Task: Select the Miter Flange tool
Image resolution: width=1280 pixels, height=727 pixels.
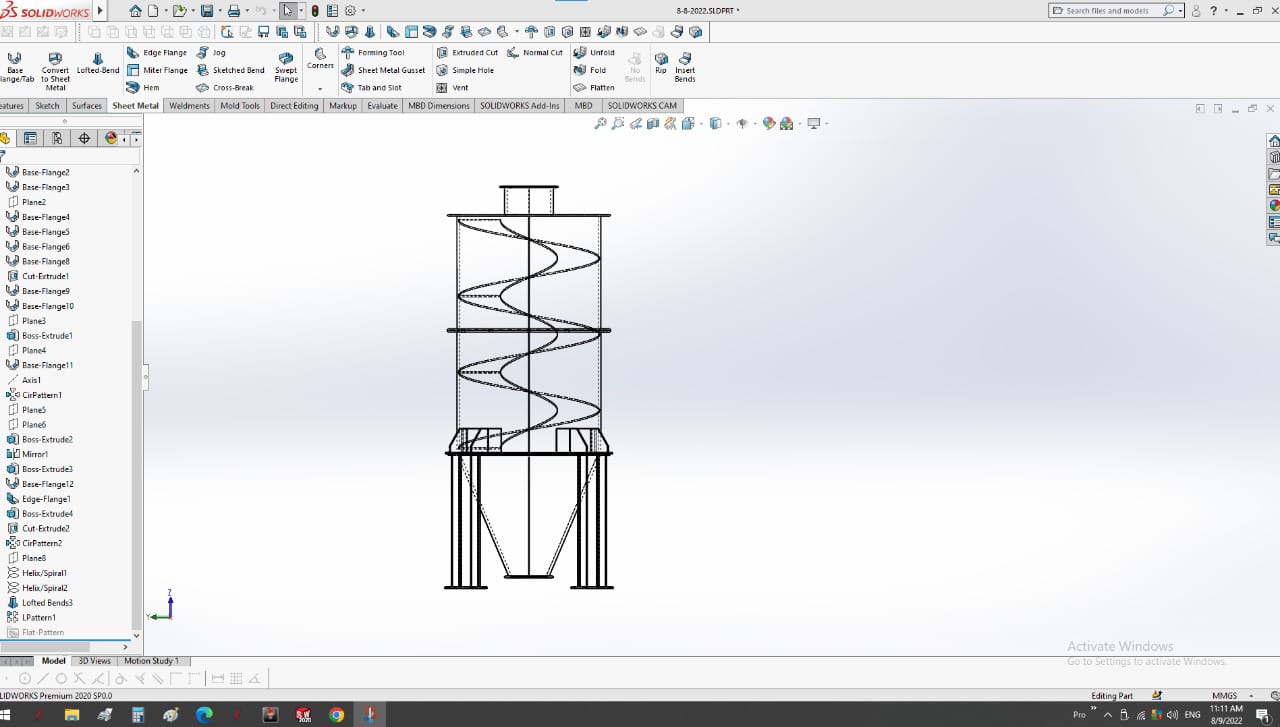Action: (157, 71)
